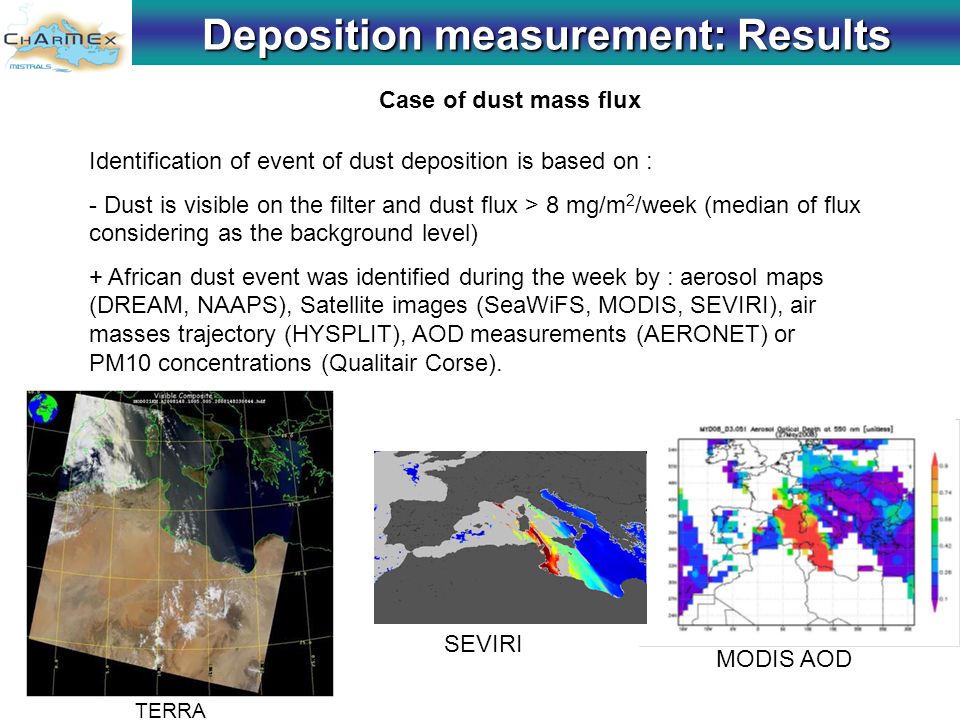Click the 'TERRA' caption label
The height and width of the screenshot is (720, 960).
171,710
